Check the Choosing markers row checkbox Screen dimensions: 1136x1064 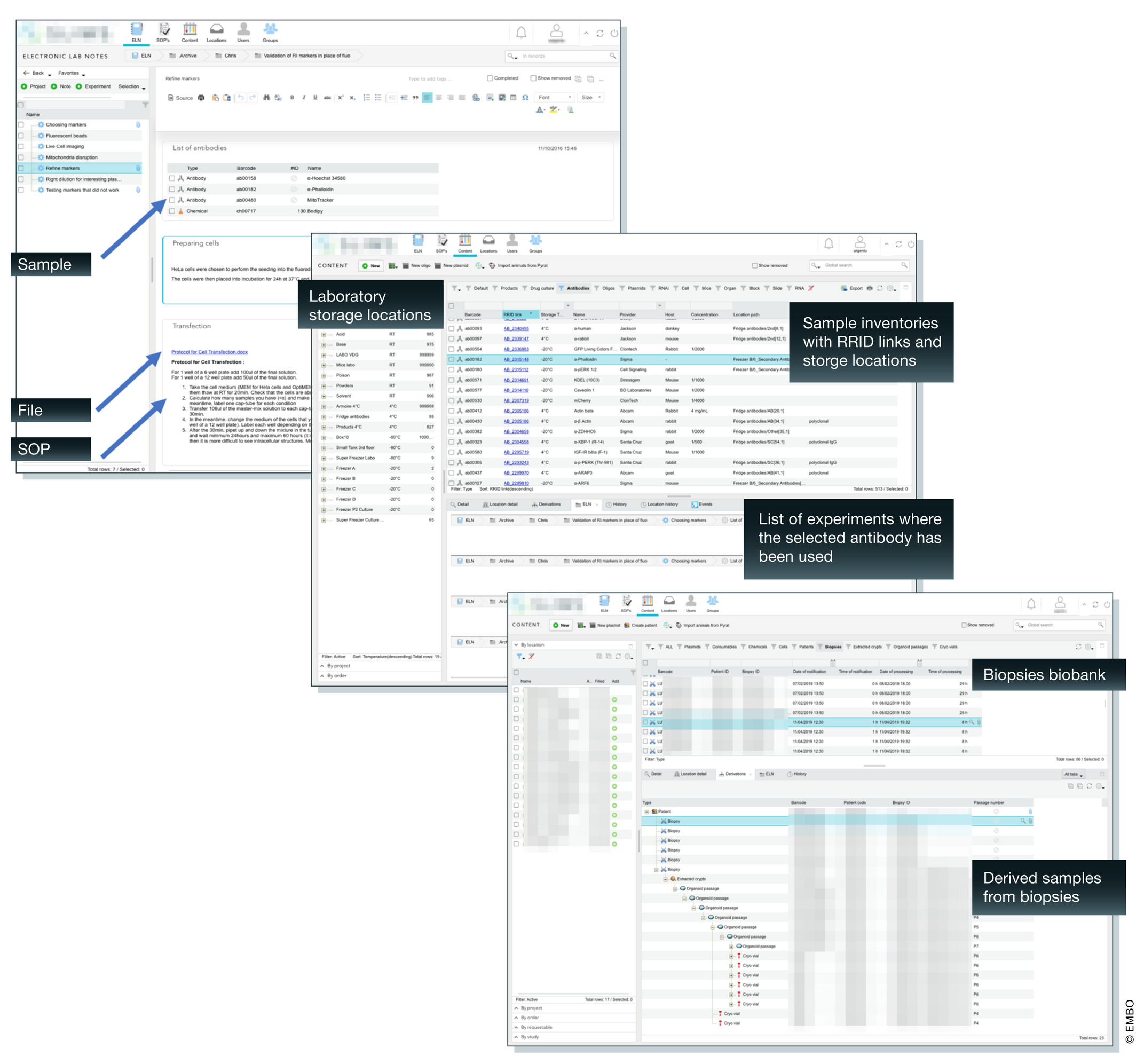(x=21, y=124)
